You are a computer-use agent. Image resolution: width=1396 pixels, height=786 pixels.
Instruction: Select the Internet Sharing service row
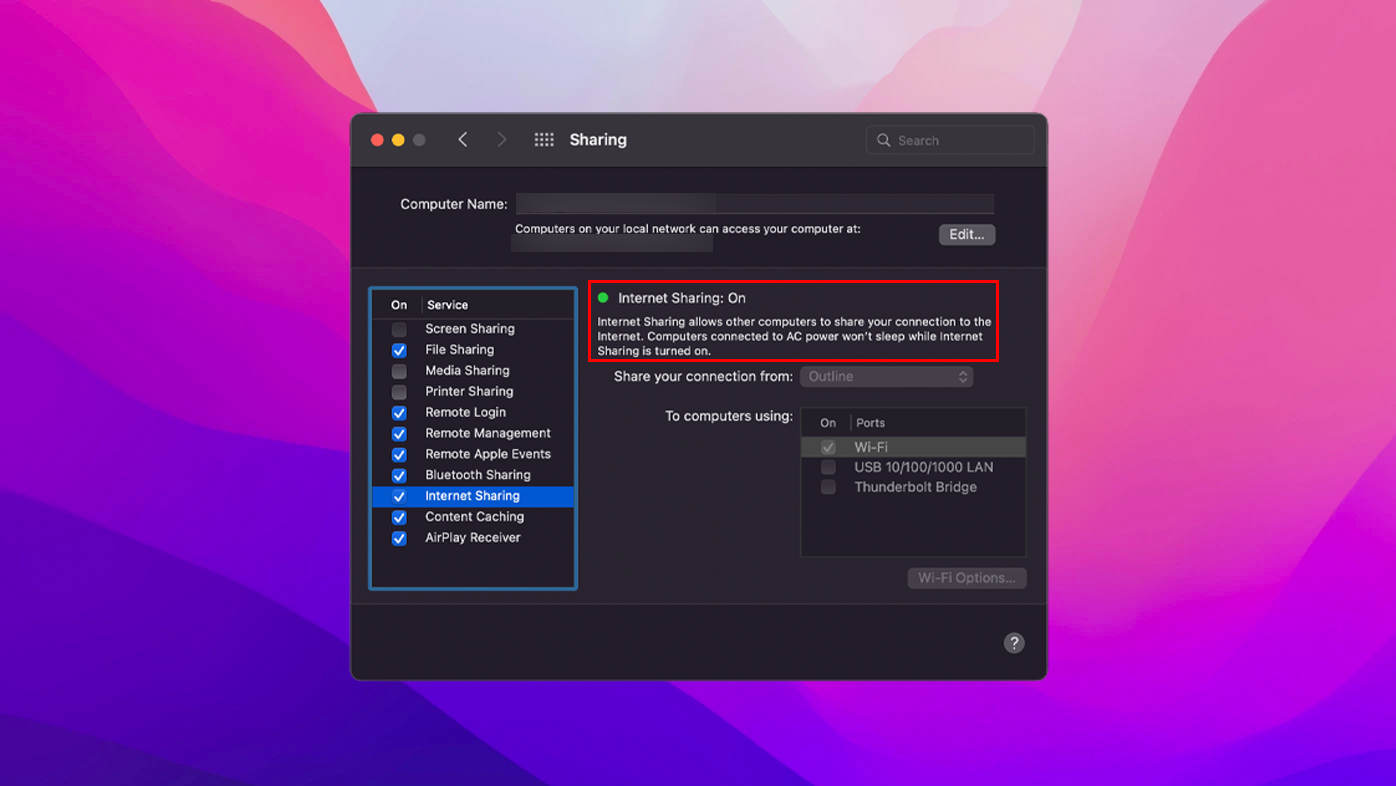(x=473, y=497)
